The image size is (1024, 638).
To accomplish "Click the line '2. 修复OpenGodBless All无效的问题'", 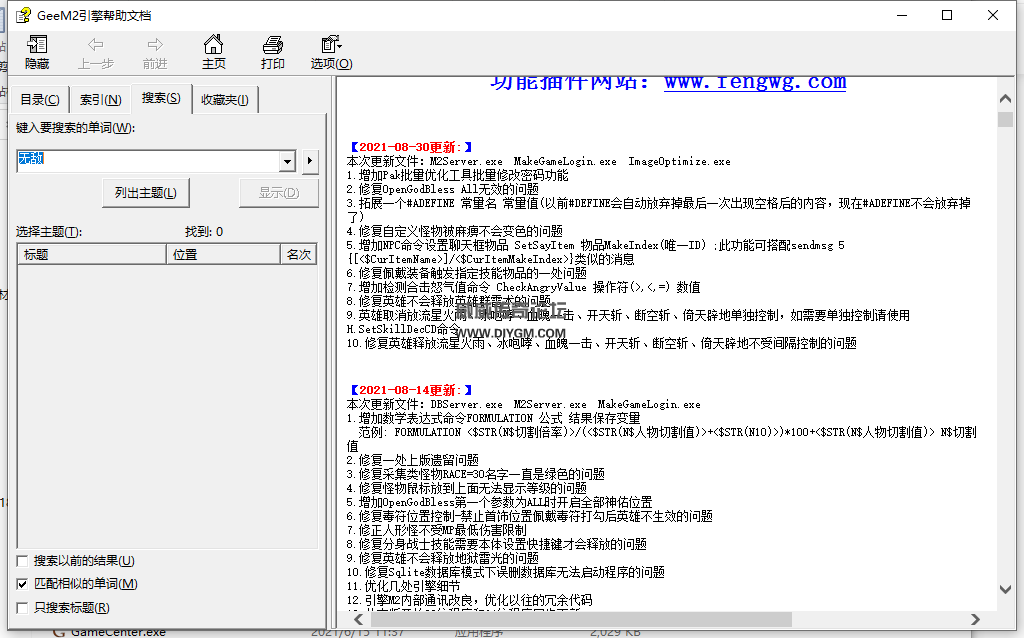I will (x=443, y=189).
